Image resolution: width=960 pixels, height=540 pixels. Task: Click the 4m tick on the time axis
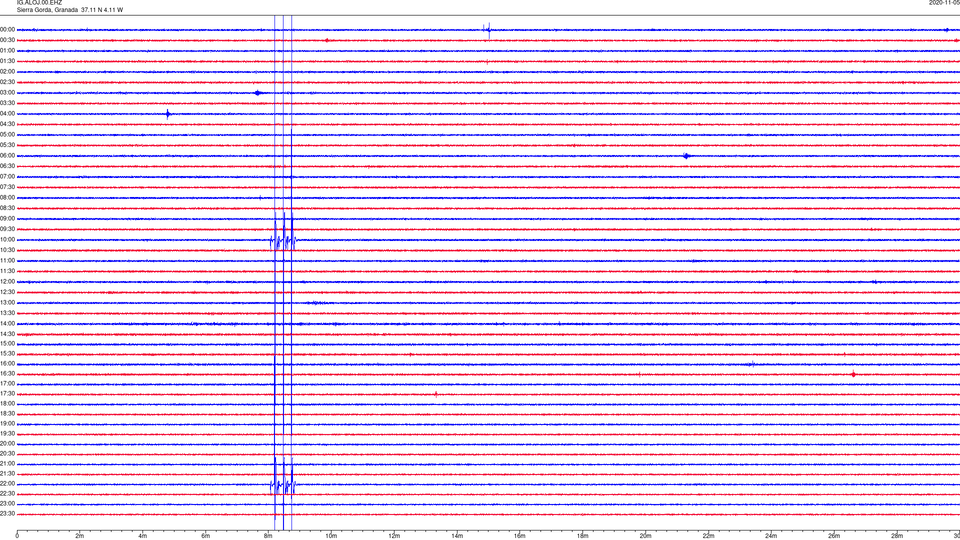point(143,536)
